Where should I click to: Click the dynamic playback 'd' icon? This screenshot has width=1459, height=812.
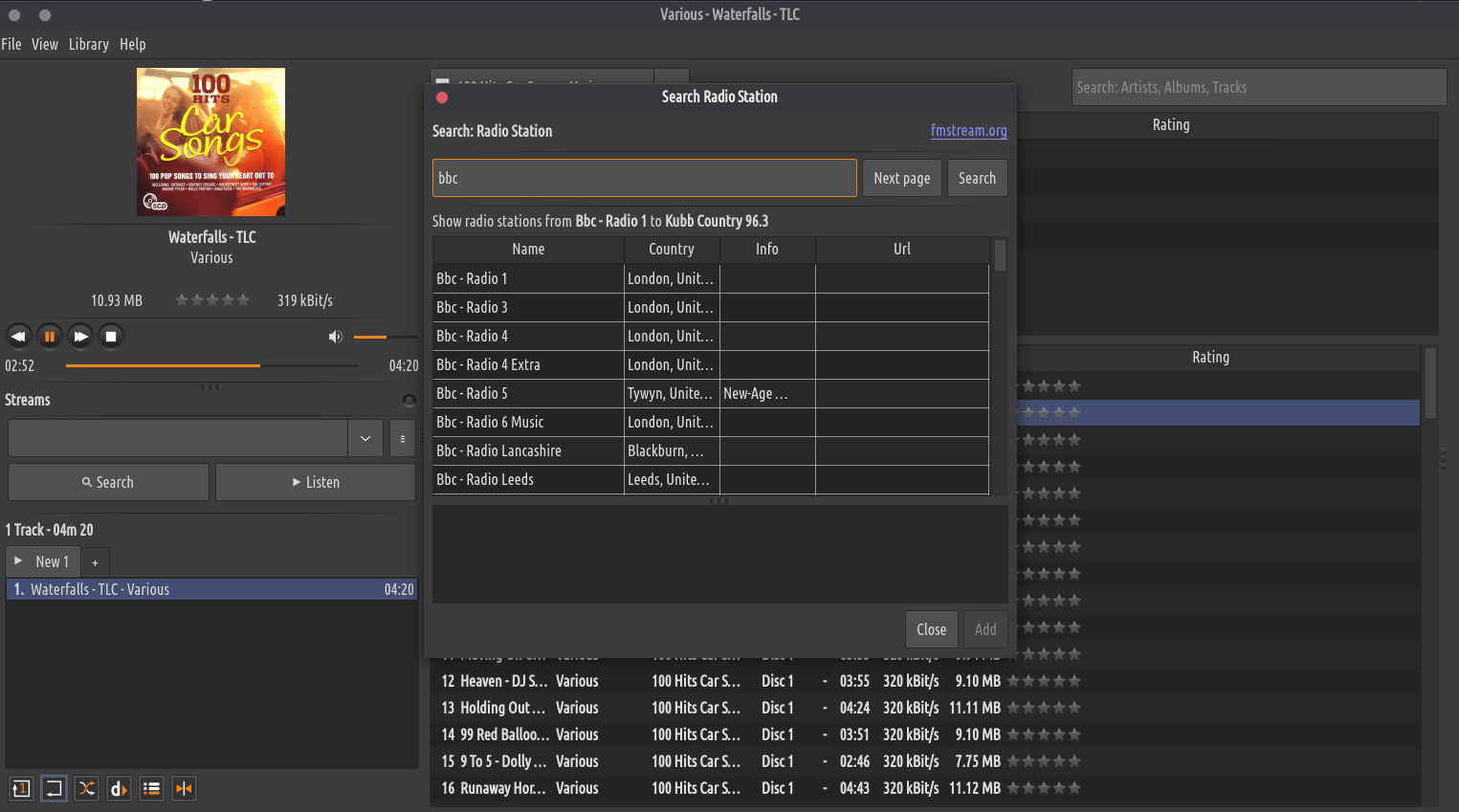click(119, 788)
